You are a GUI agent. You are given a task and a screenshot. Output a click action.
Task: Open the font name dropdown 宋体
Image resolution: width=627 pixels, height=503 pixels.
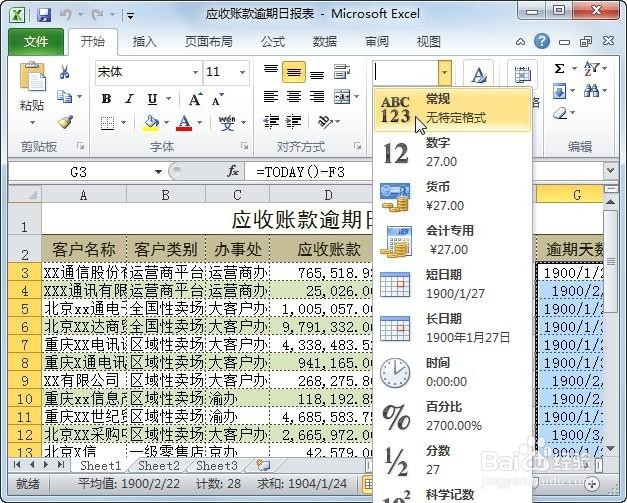click(x=195, y=72)
